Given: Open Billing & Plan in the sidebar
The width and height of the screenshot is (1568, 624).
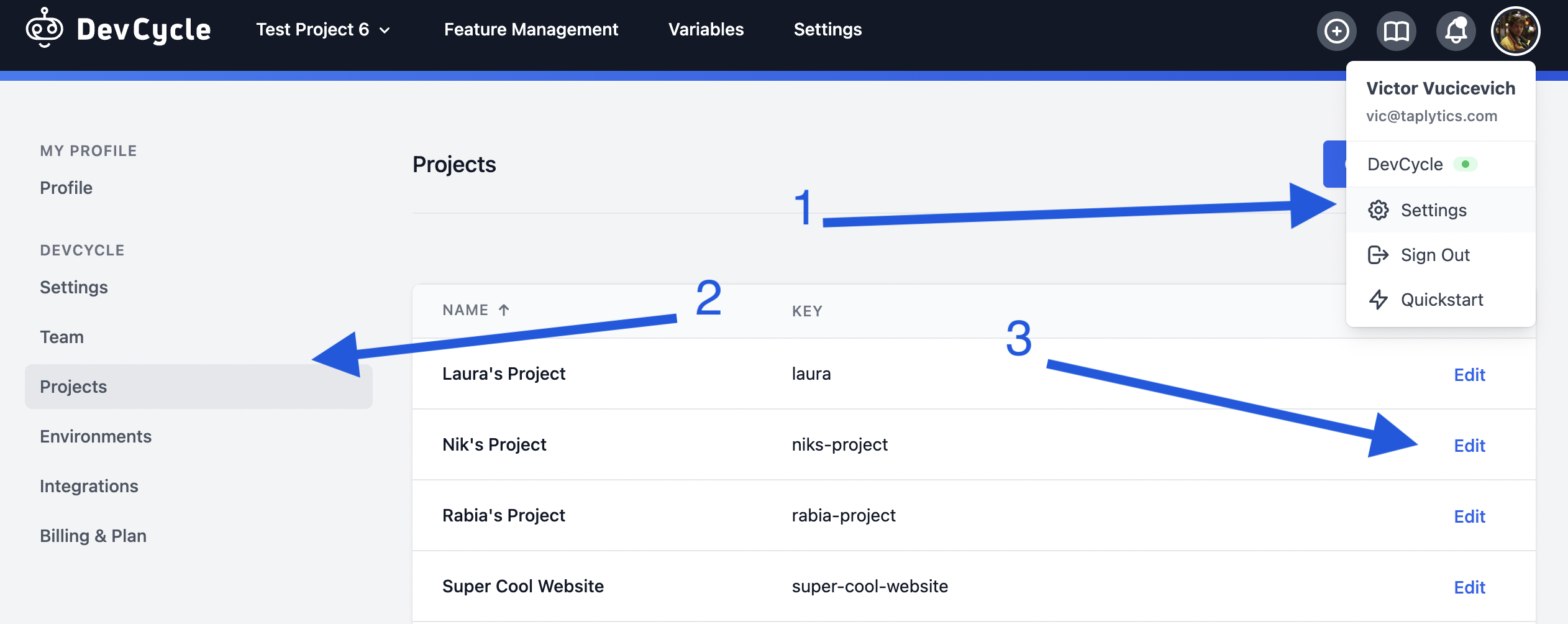Looking at the screenshot, I should click(x=93, y=536).
